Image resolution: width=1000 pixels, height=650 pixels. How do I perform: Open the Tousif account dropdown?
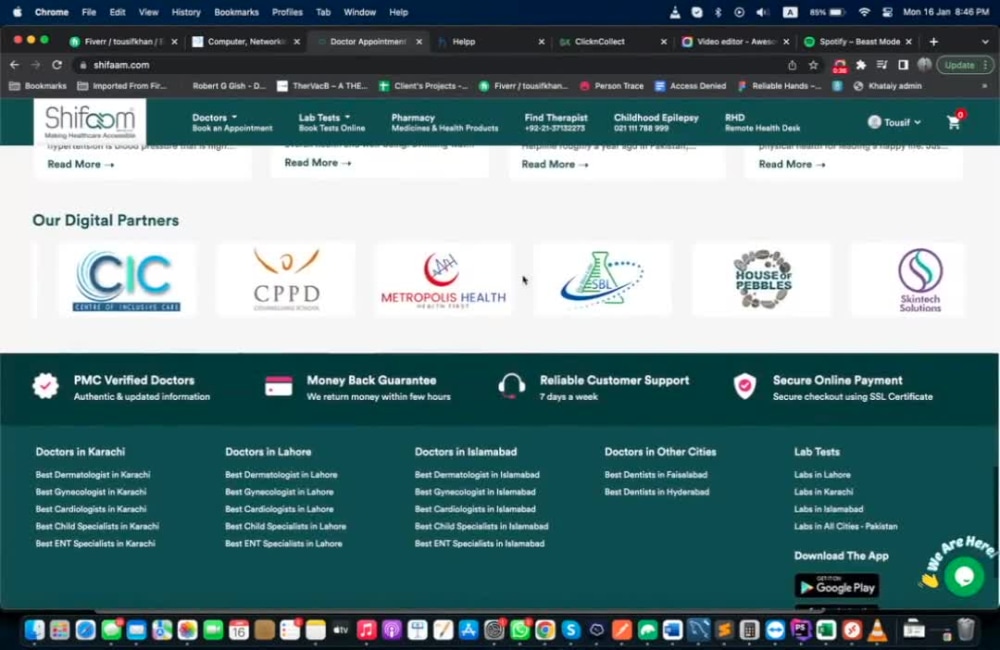[x=894, y=122]
